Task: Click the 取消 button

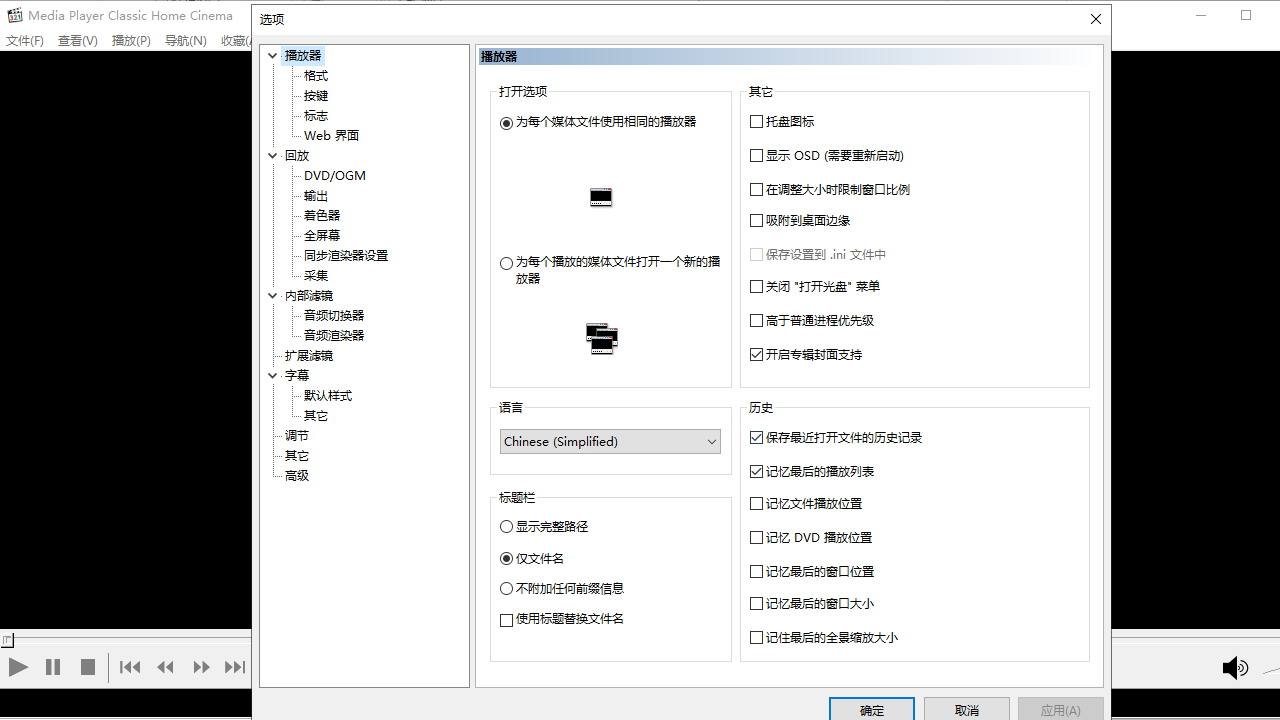Action: tap(966, 710)
